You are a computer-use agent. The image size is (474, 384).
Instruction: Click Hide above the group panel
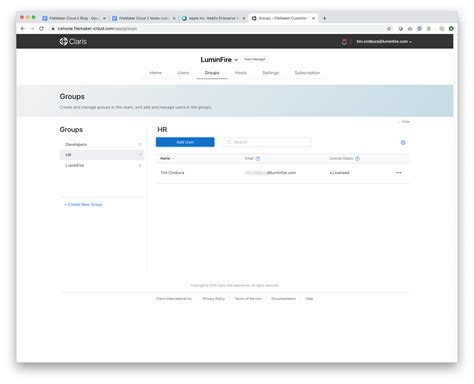pyautogui.click(x=404, y=122)
